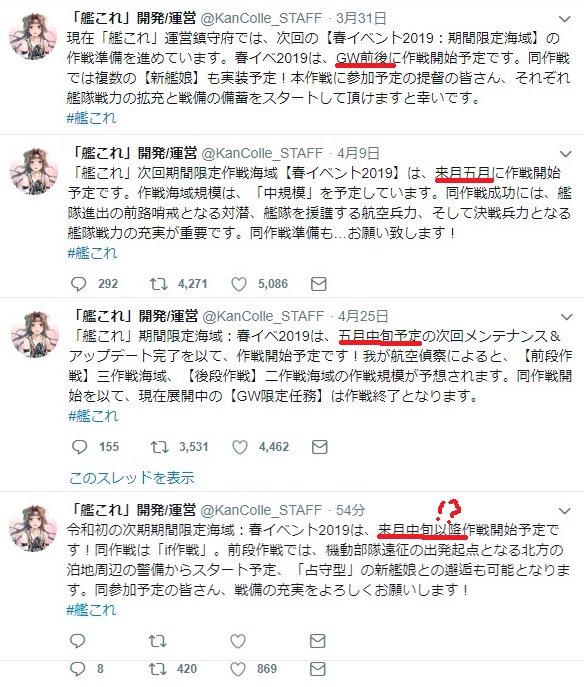Open "このスレッドを表示" thread link

click(x=132, y=478)
